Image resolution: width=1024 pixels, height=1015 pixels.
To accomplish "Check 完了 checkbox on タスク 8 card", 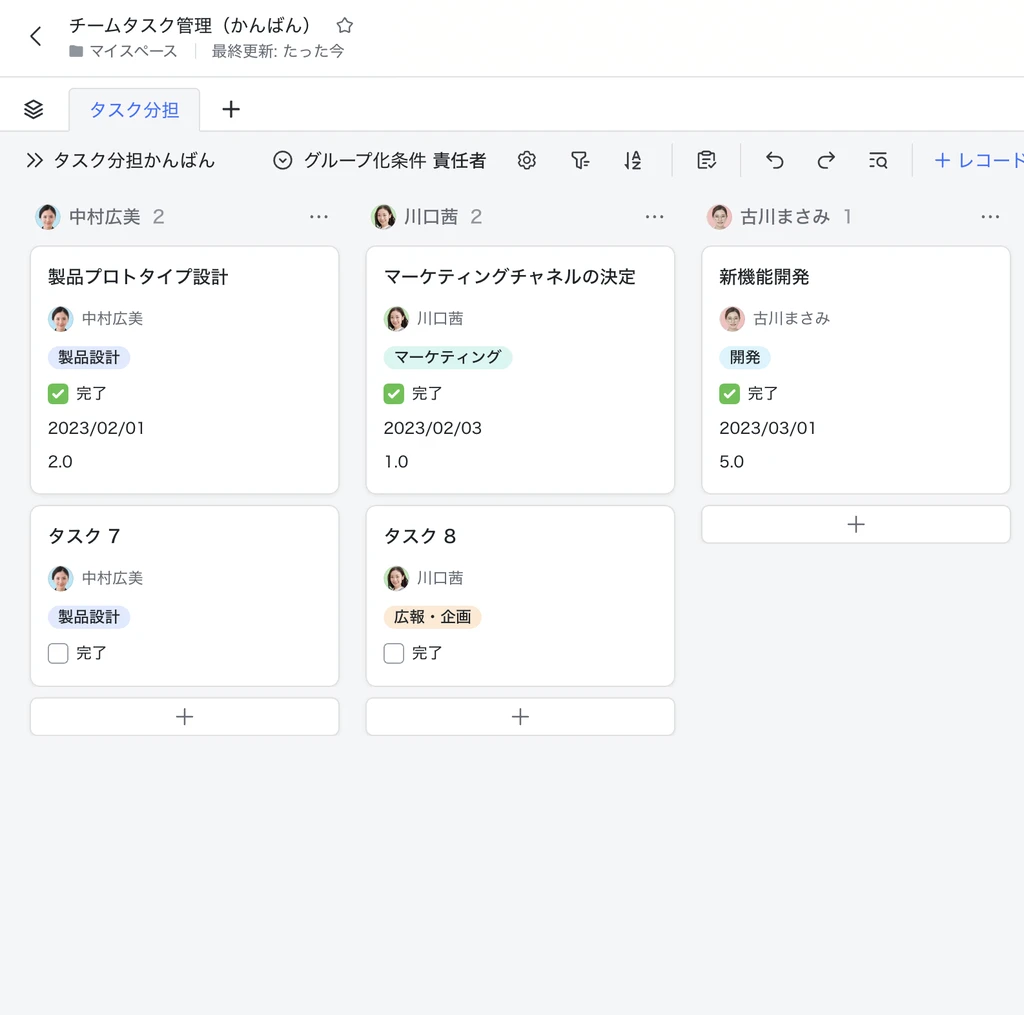I will coord(394,653).
